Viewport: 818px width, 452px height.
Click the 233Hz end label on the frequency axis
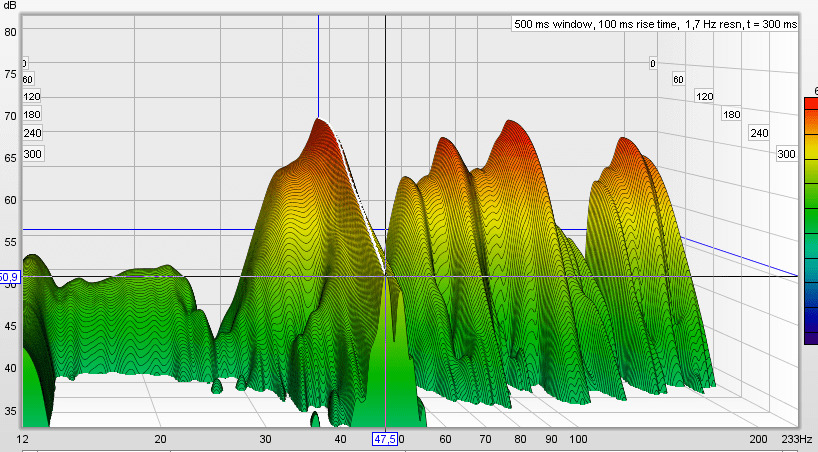coord(800,439)
